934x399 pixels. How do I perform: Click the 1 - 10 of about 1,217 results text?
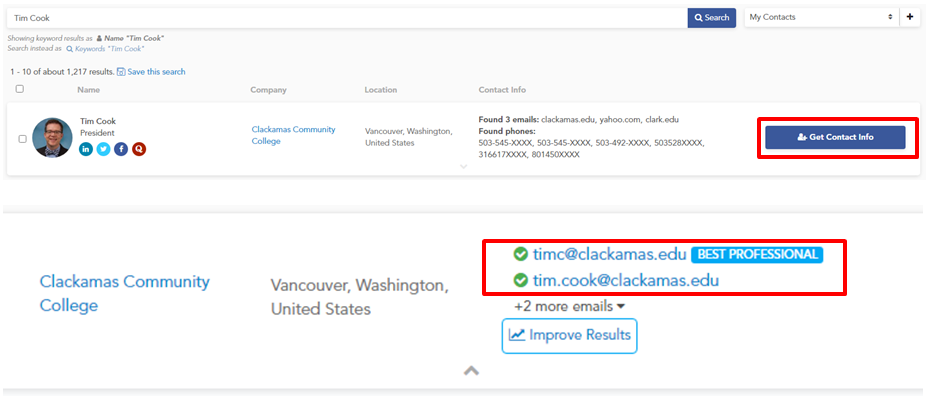(62, 71)
